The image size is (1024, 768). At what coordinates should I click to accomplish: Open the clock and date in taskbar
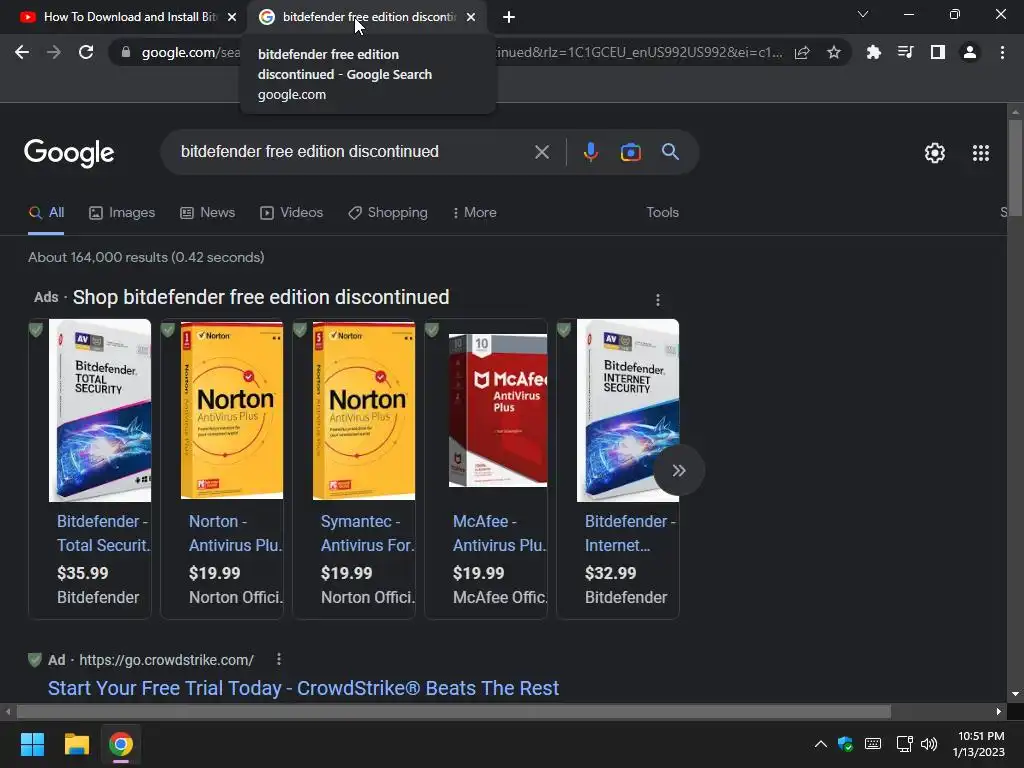(x=978, y=744)
